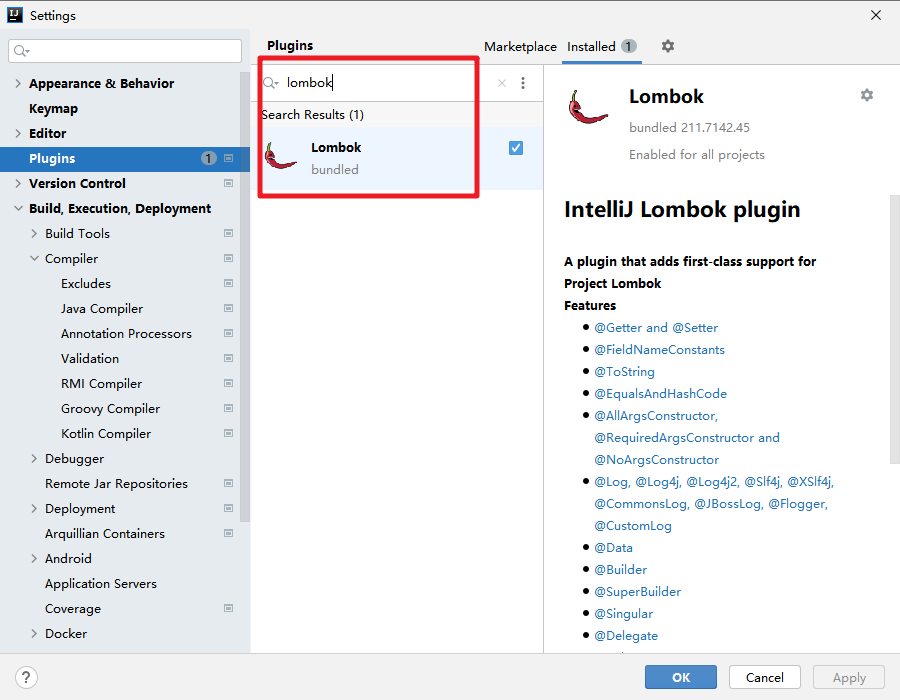Click the Apply button
The image size is (900, 700).
(849, 677)
